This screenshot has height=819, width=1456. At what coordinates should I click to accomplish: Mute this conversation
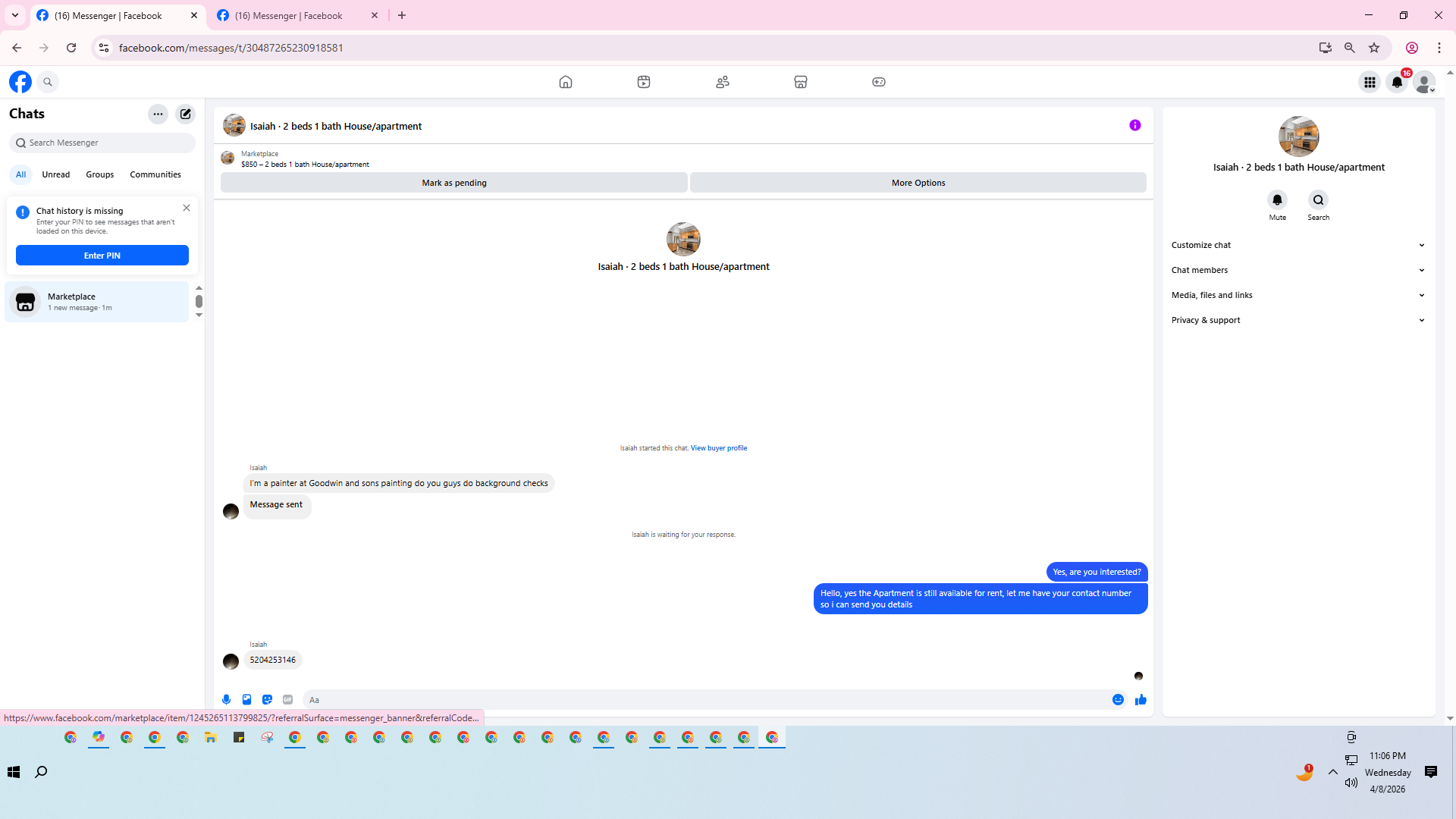[1277, 200]
